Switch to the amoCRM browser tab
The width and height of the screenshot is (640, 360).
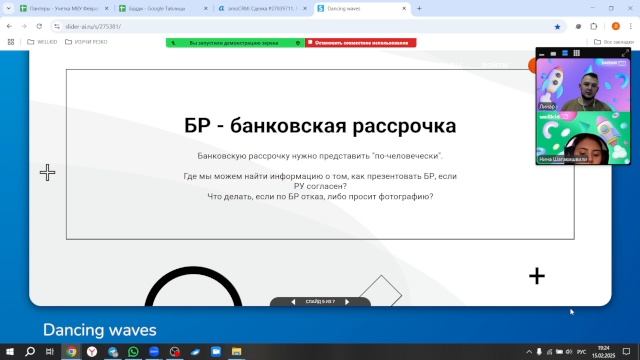262,8
